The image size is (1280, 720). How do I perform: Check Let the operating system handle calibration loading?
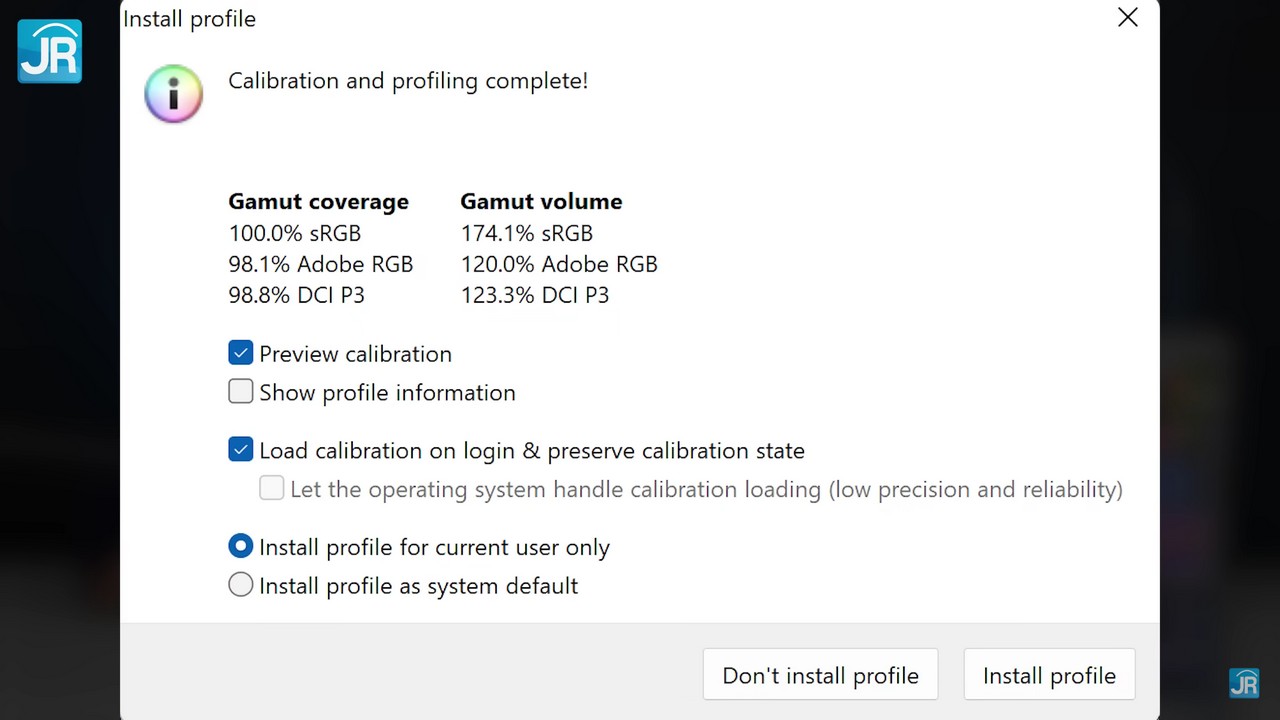click(272, 489)
